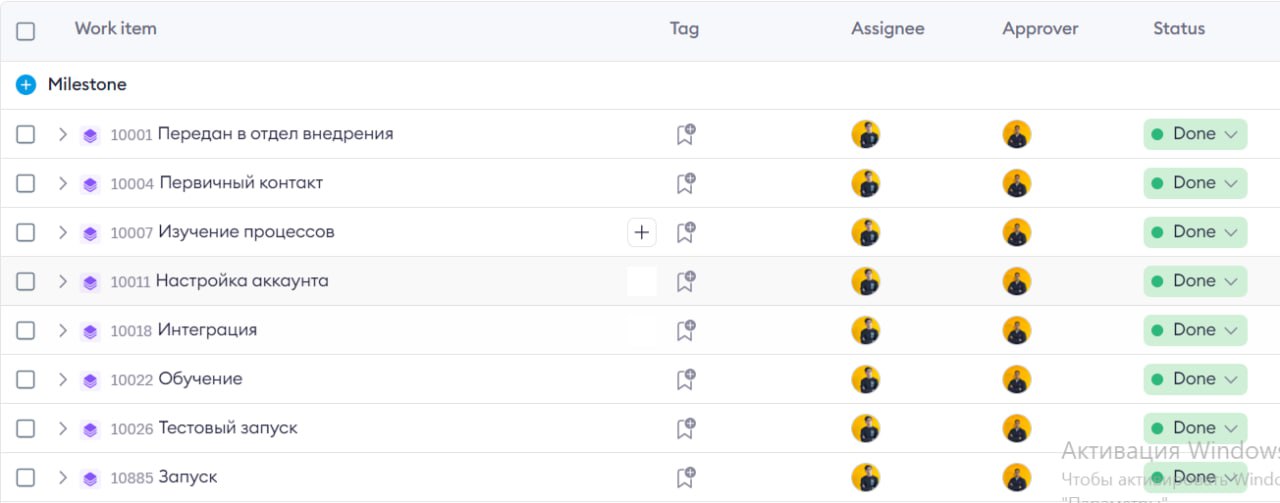Add a tag to Тестовый запуск
This screenshot has height=503, width=1280.
[x=685, y=428]
